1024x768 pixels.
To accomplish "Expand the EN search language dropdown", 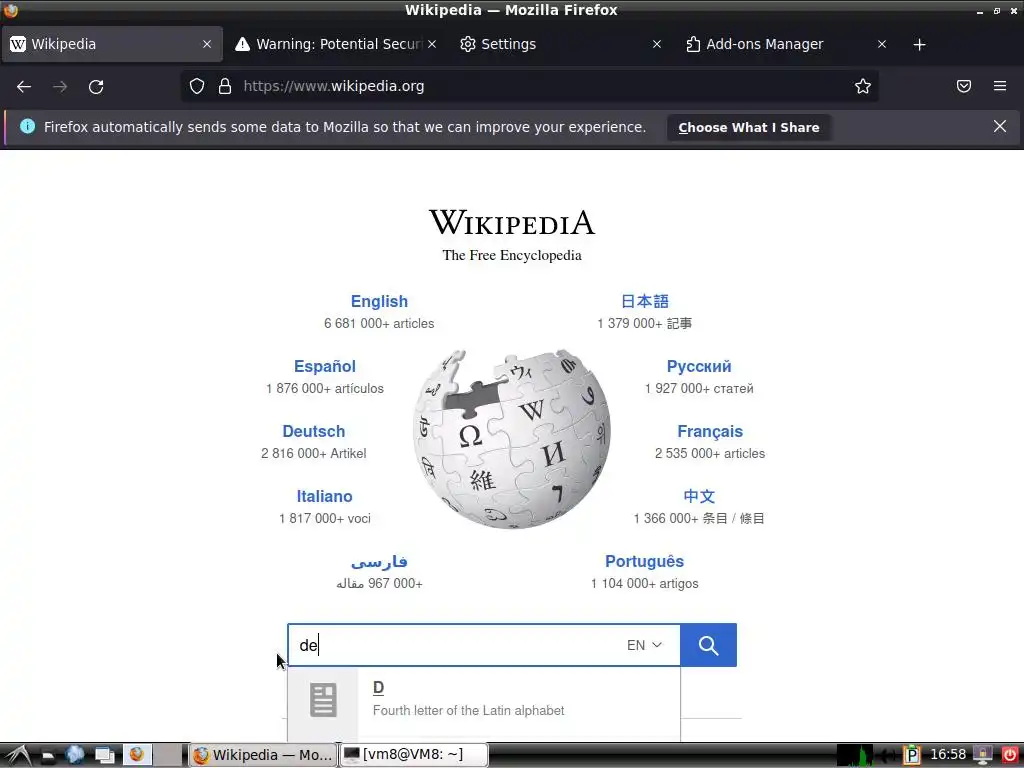I will [645, 645].
